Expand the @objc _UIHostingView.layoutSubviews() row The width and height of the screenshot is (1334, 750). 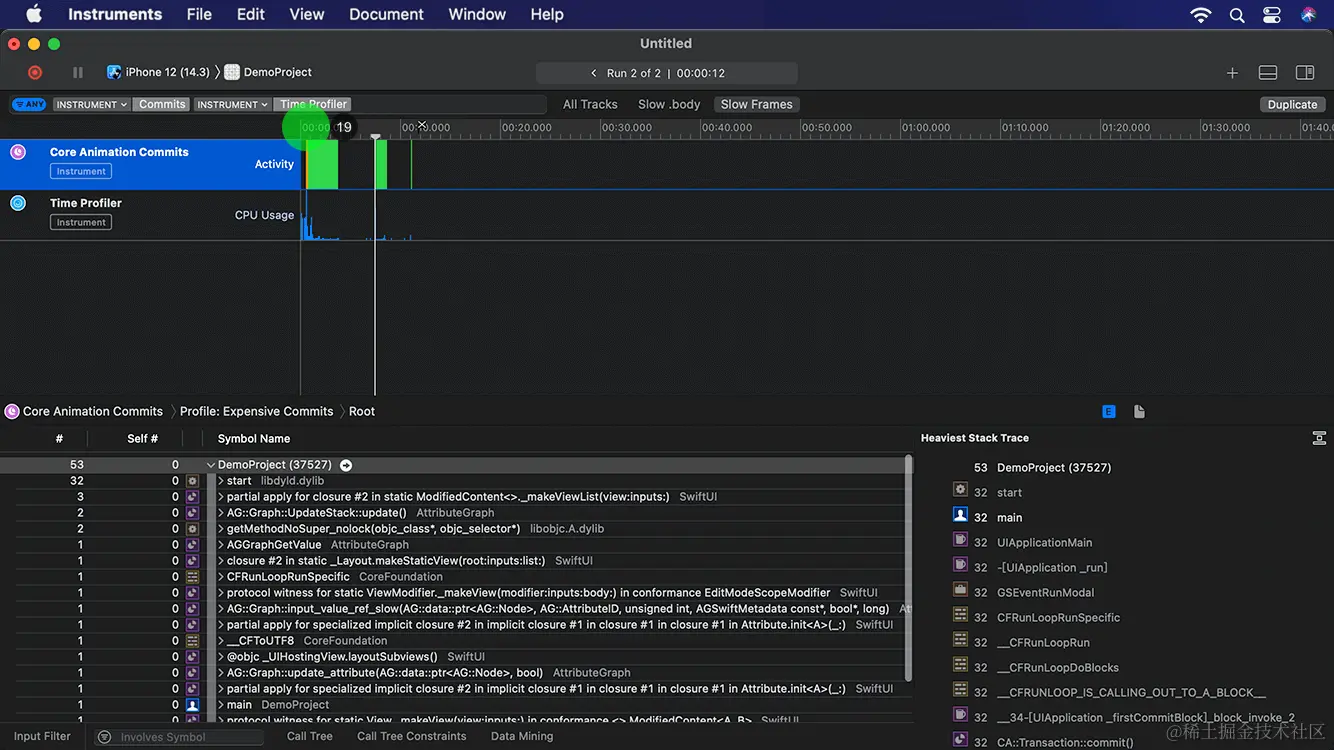(221, 657)
